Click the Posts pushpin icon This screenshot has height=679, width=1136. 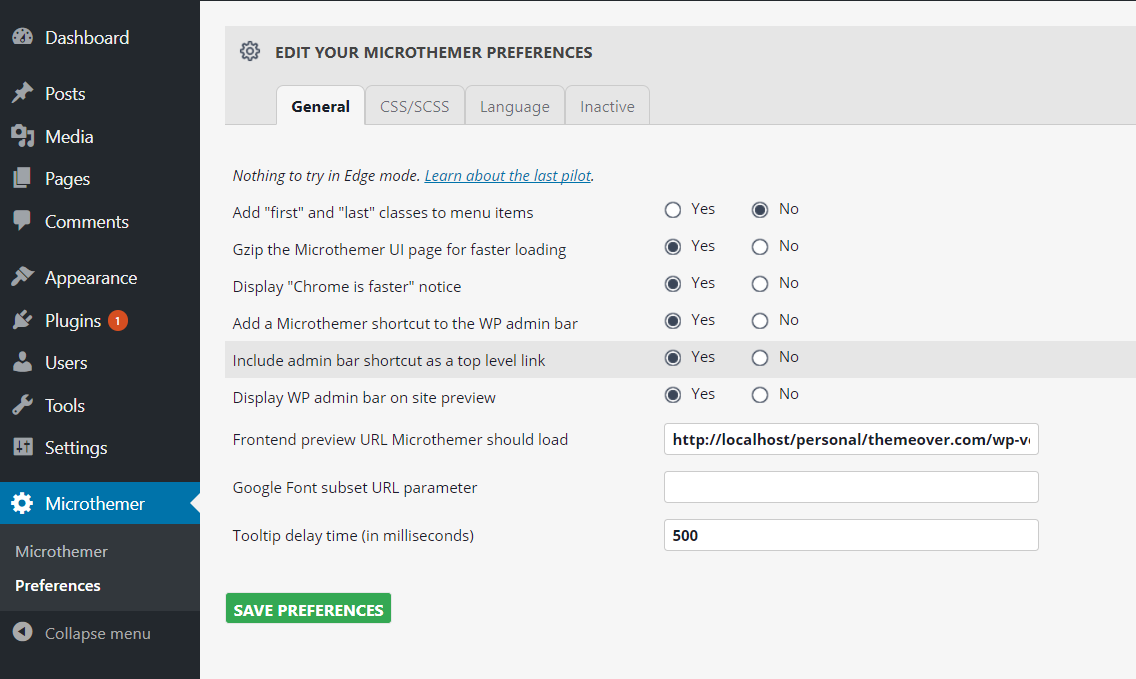pos(22,93)
